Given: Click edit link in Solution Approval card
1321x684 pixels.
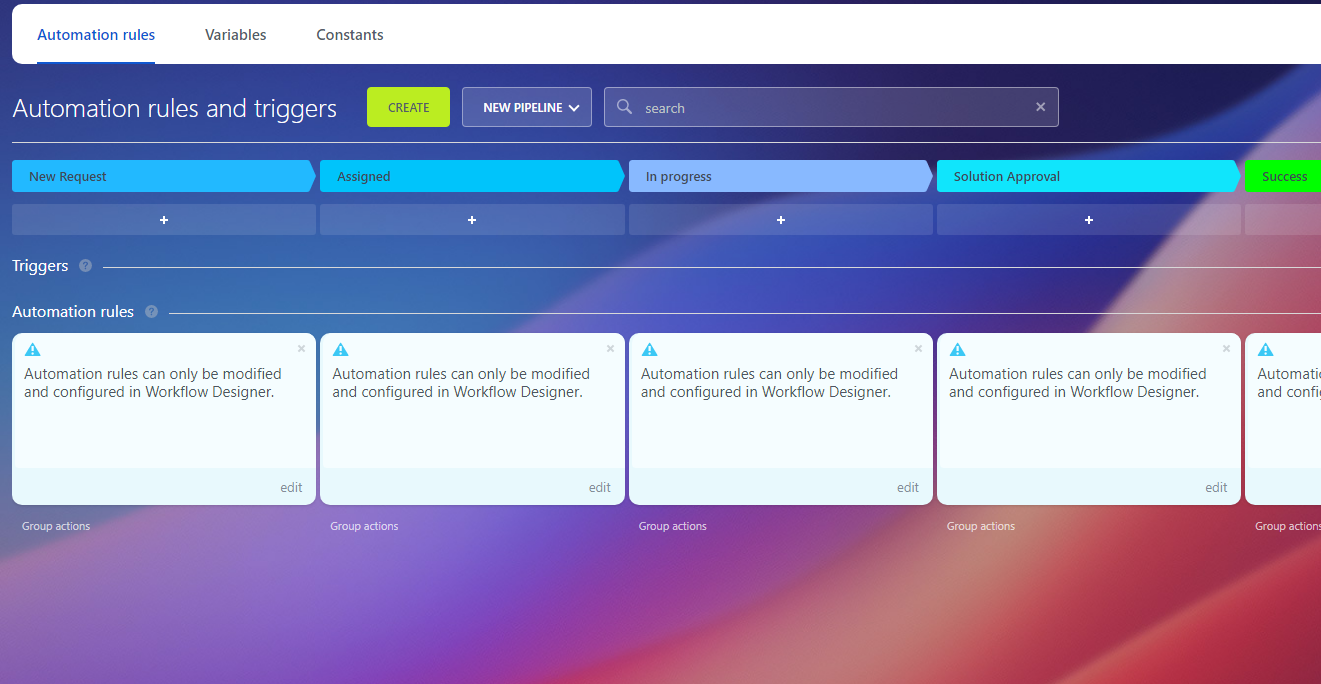Looking at the screenshot, I should 1216,488.
